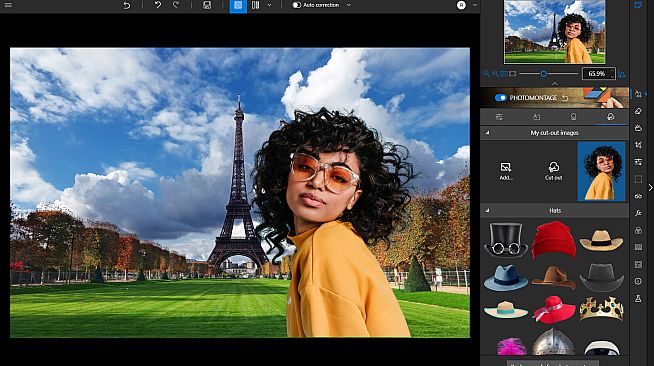Add the gold crown
The width and height of the screenshot is (654, 366).
pyautogui.click(x=601, y=309)
